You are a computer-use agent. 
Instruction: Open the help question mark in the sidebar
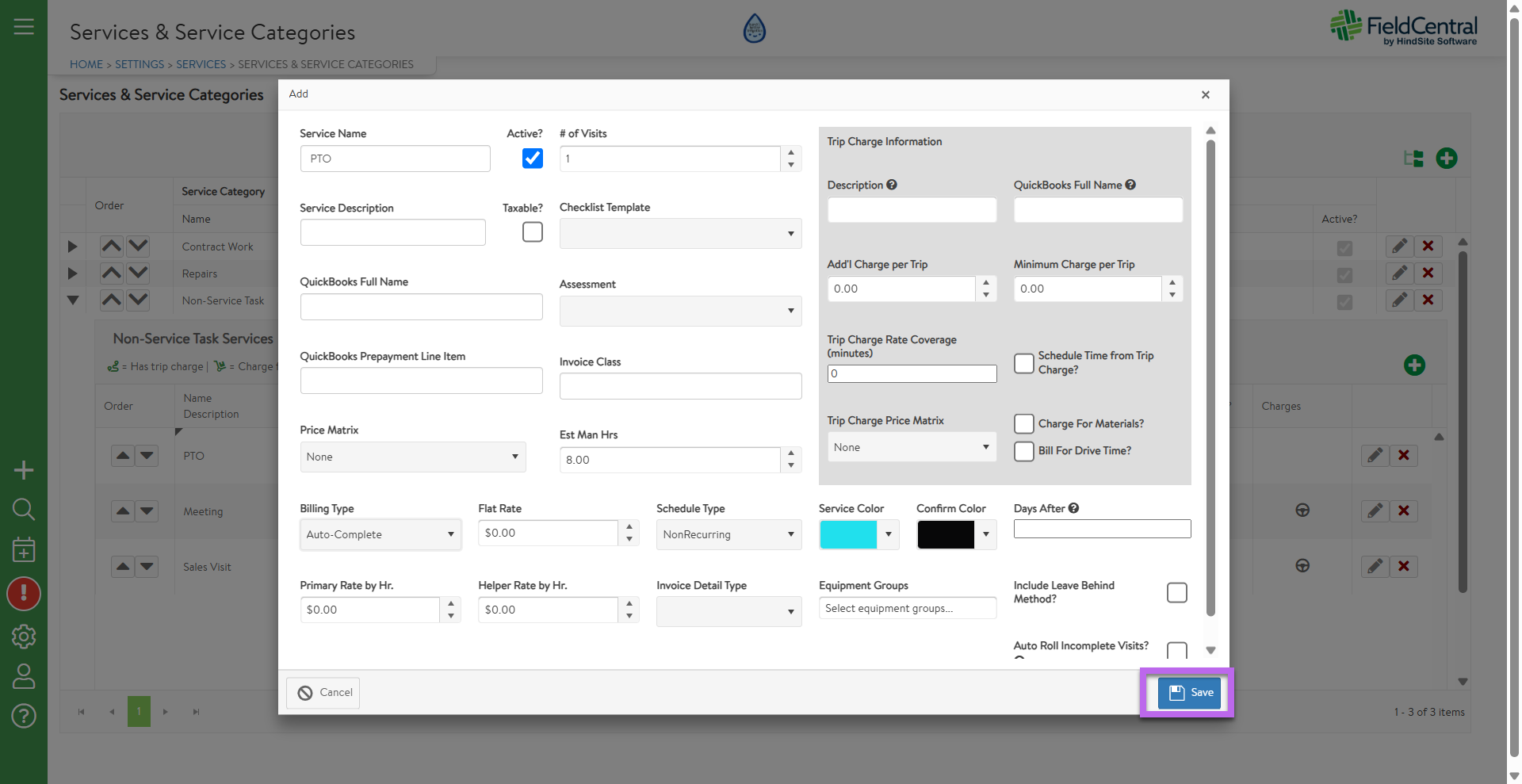coord(24,716)
